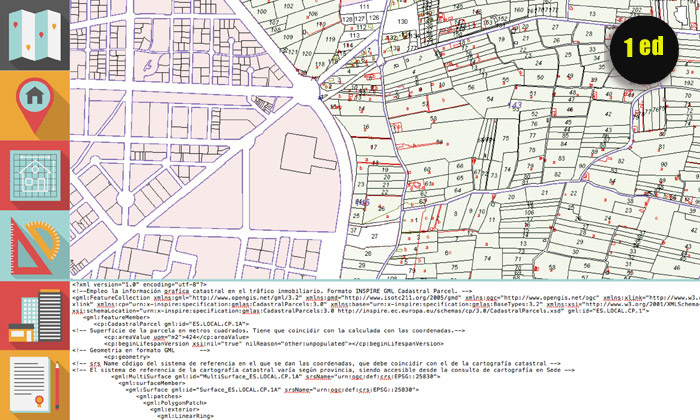Select parcel 111 on the cadastral map
Screen dimensions: 700x420
tap(364, 7)
